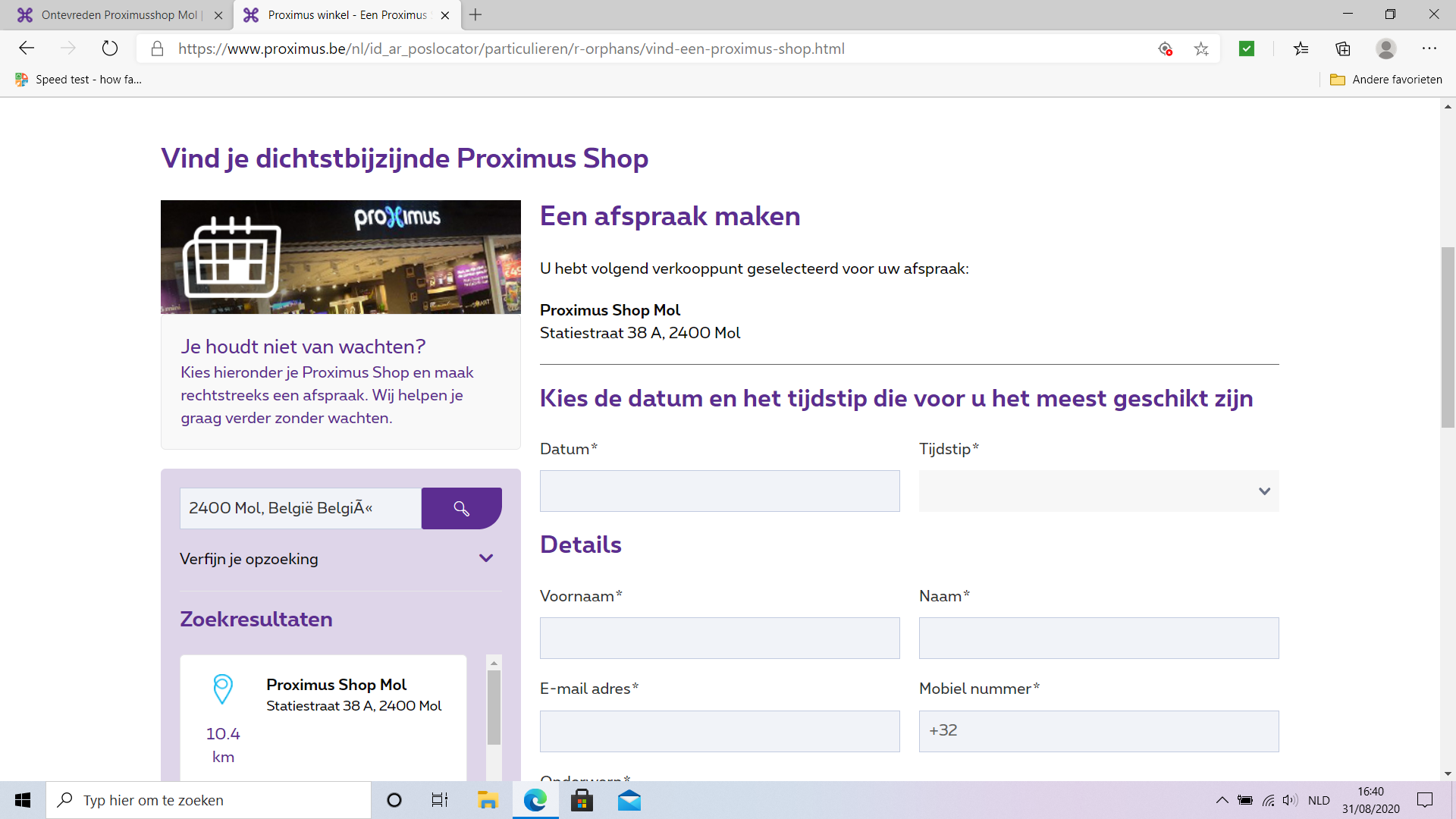This screenshot has width=1456, height=819.
Task: Open a new browser tab
Action: (x=475, y=14)
